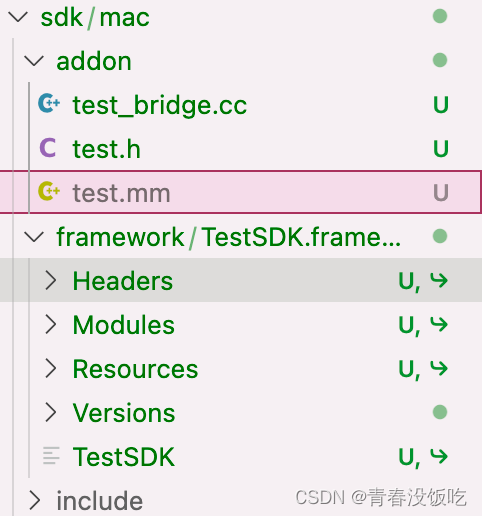Open the test.h file
The image size is (482, 516).
[107, 149]
